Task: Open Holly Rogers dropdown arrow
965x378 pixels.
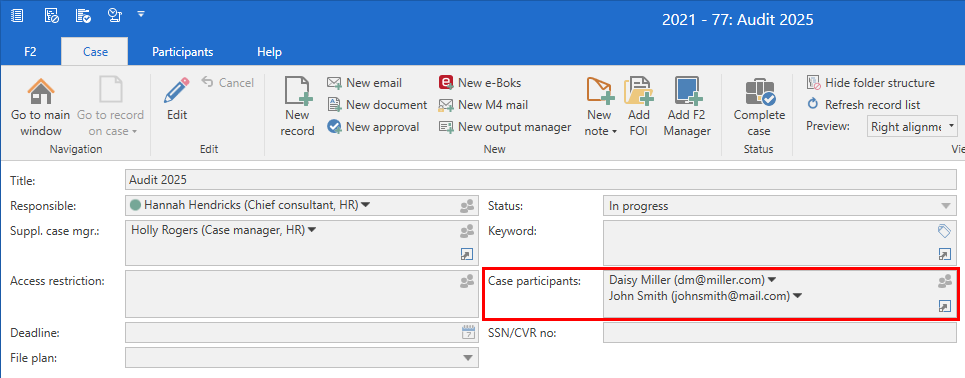Action: point(311,230)
